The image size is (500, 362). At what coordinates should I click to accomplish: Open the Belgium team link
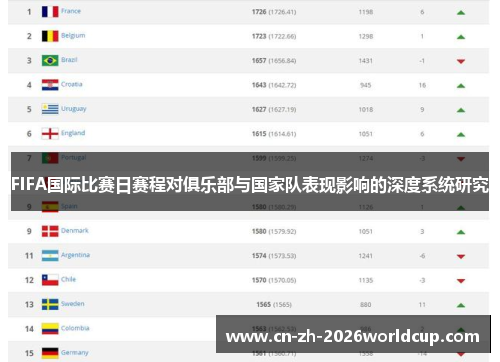73,36
